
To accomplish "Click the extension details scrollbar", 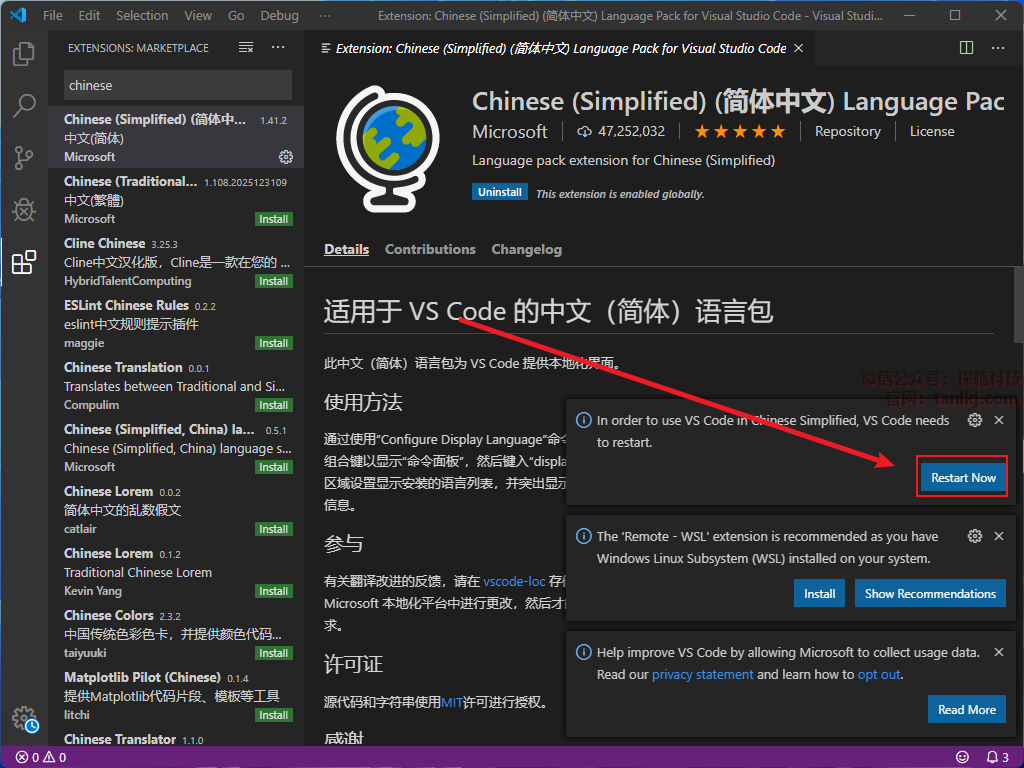I will coord(1018,304).
